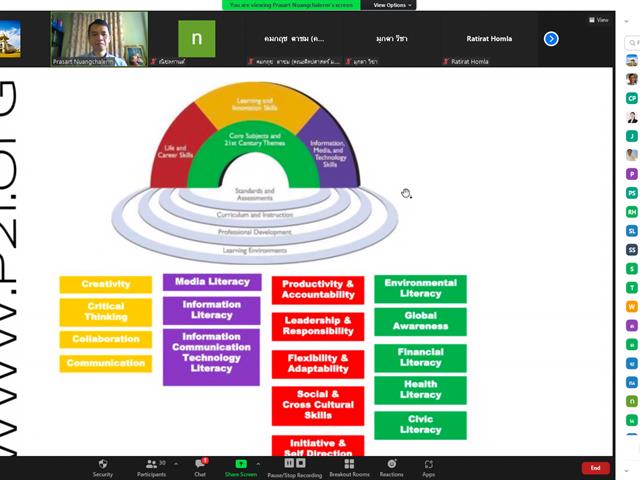This screenshot has width=640, height=480.
Task: Click the muted mic icon beside Ratirat Homla's name
Action: pos(446,61)
